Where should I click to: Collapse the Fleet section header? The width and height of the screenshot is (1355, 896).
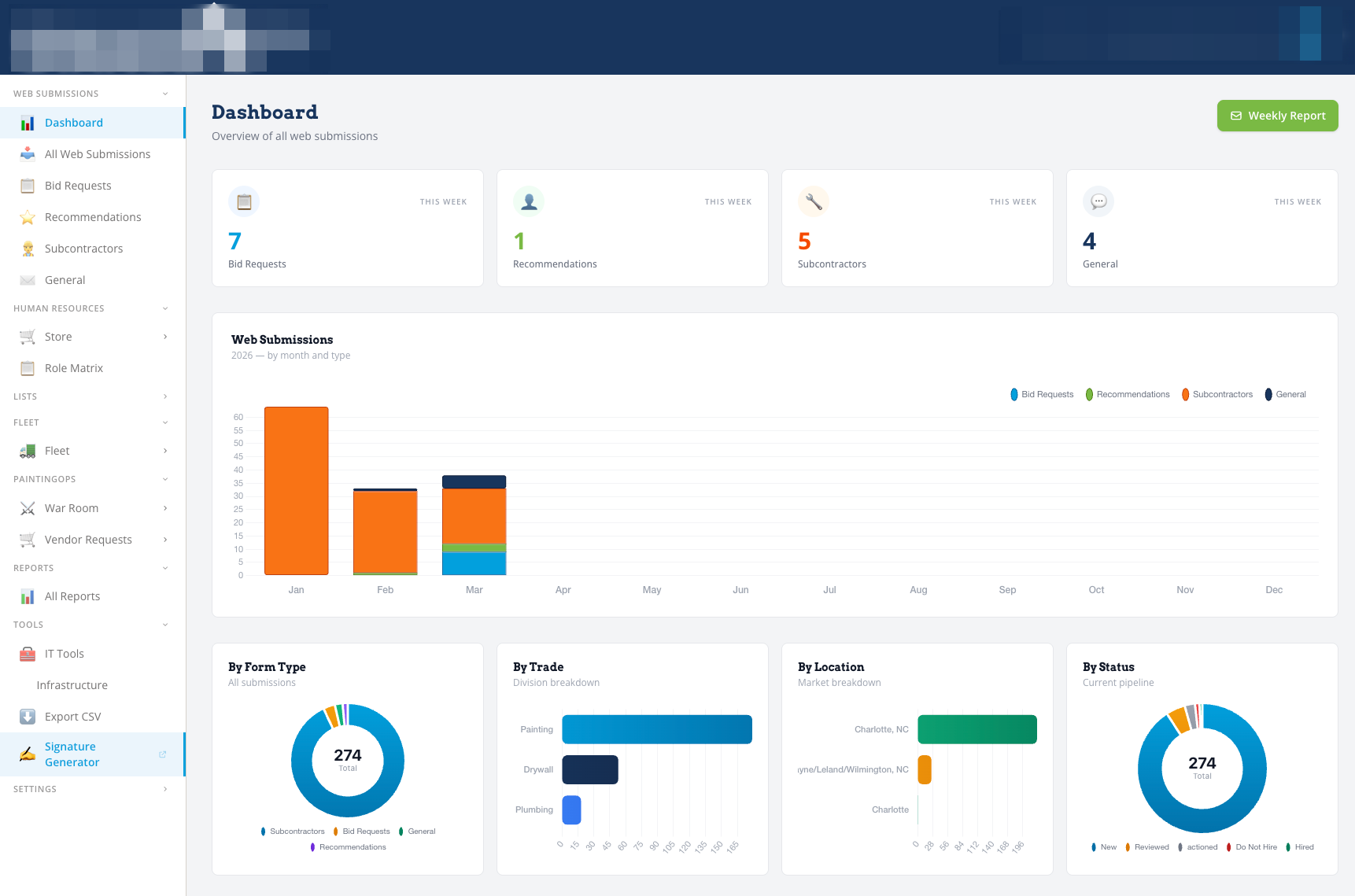point(165,422)
